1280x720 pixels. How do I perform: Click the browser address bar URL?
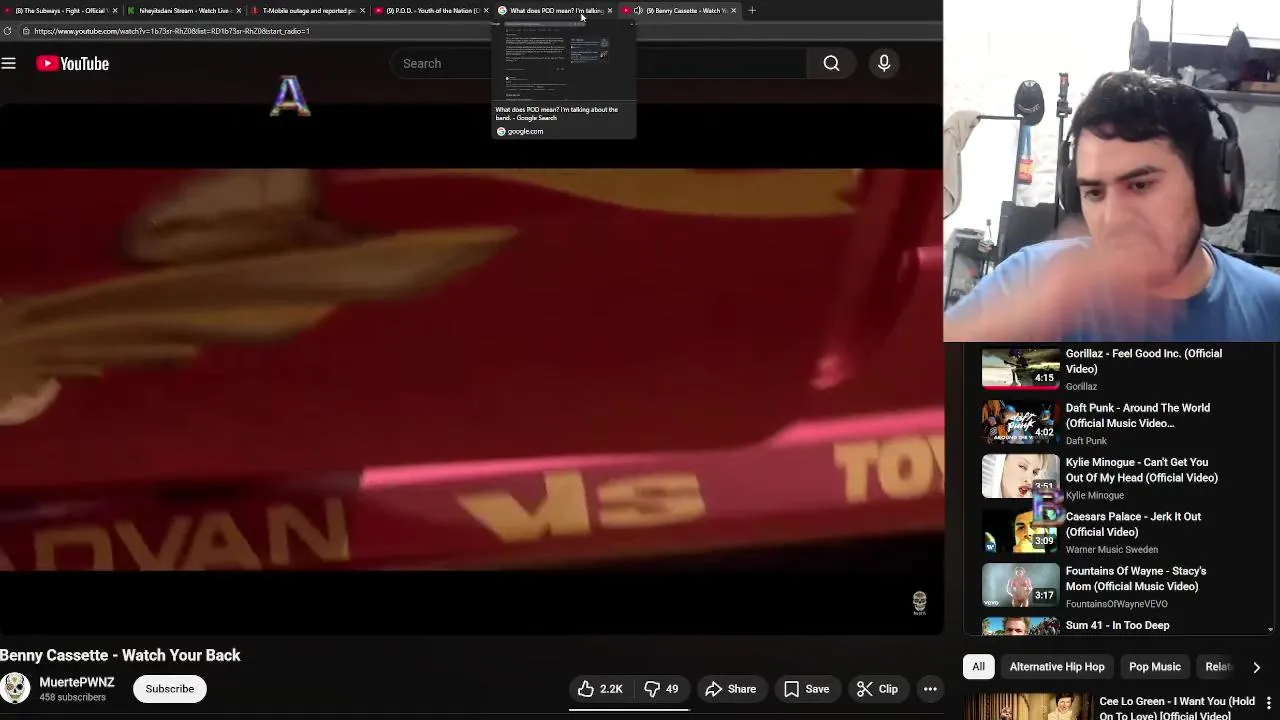click(x=172, y=31)
